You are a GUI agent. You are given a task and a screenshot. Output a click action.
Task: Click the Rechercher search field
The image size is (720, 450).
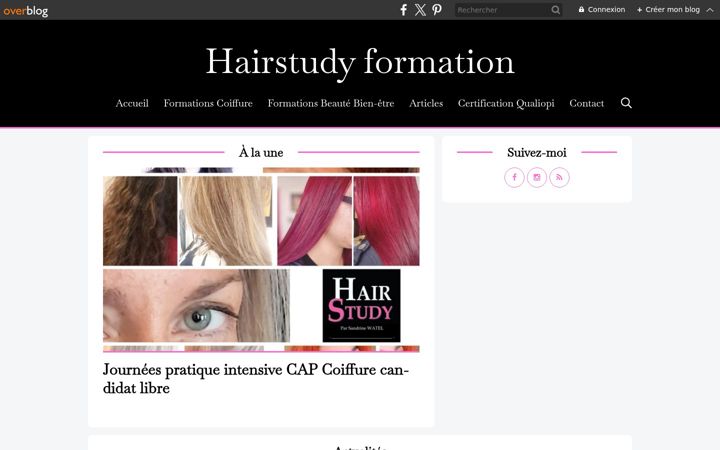503,10
